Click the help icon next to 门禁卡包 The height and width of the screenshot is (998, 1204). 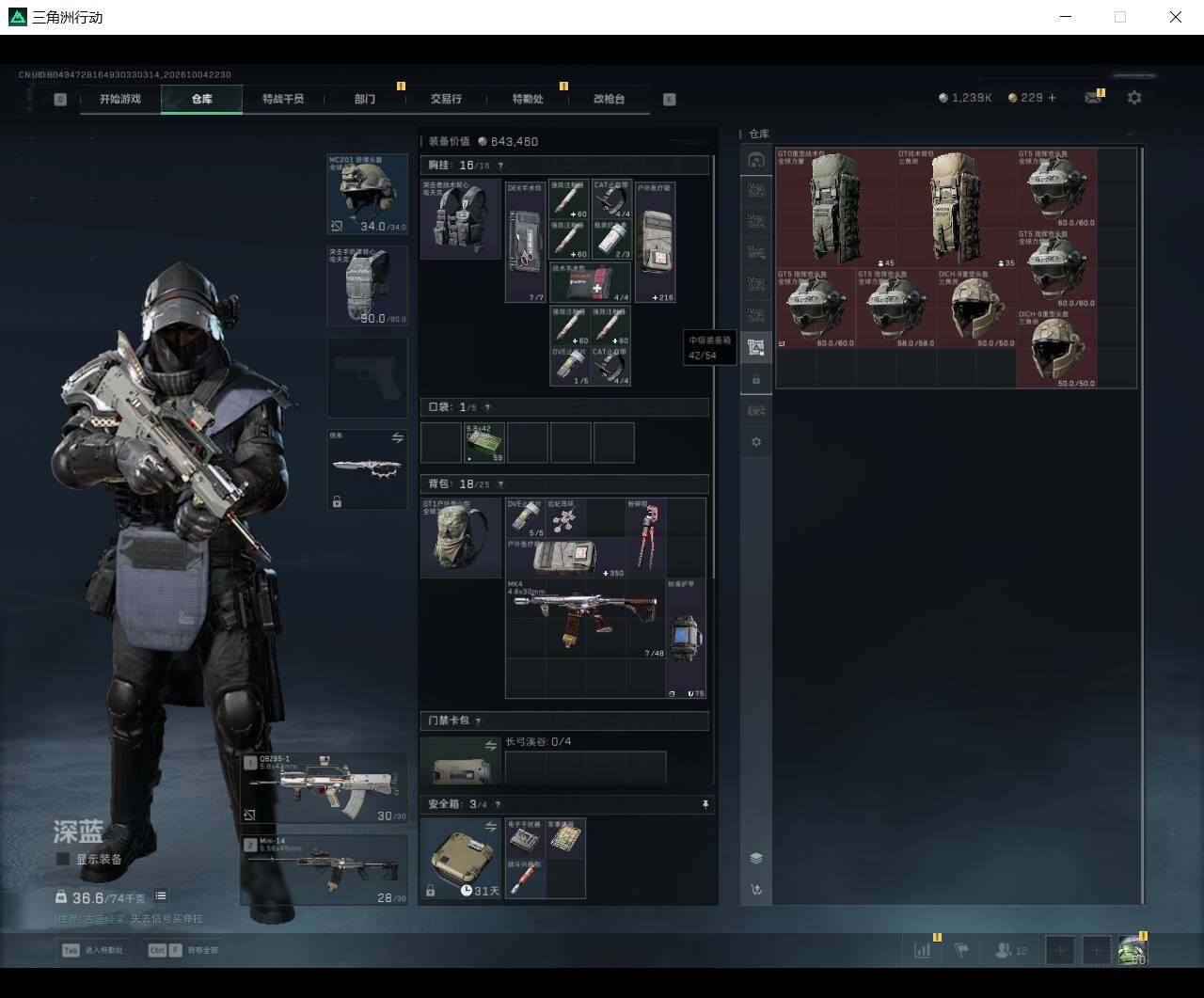pos(478,721)
